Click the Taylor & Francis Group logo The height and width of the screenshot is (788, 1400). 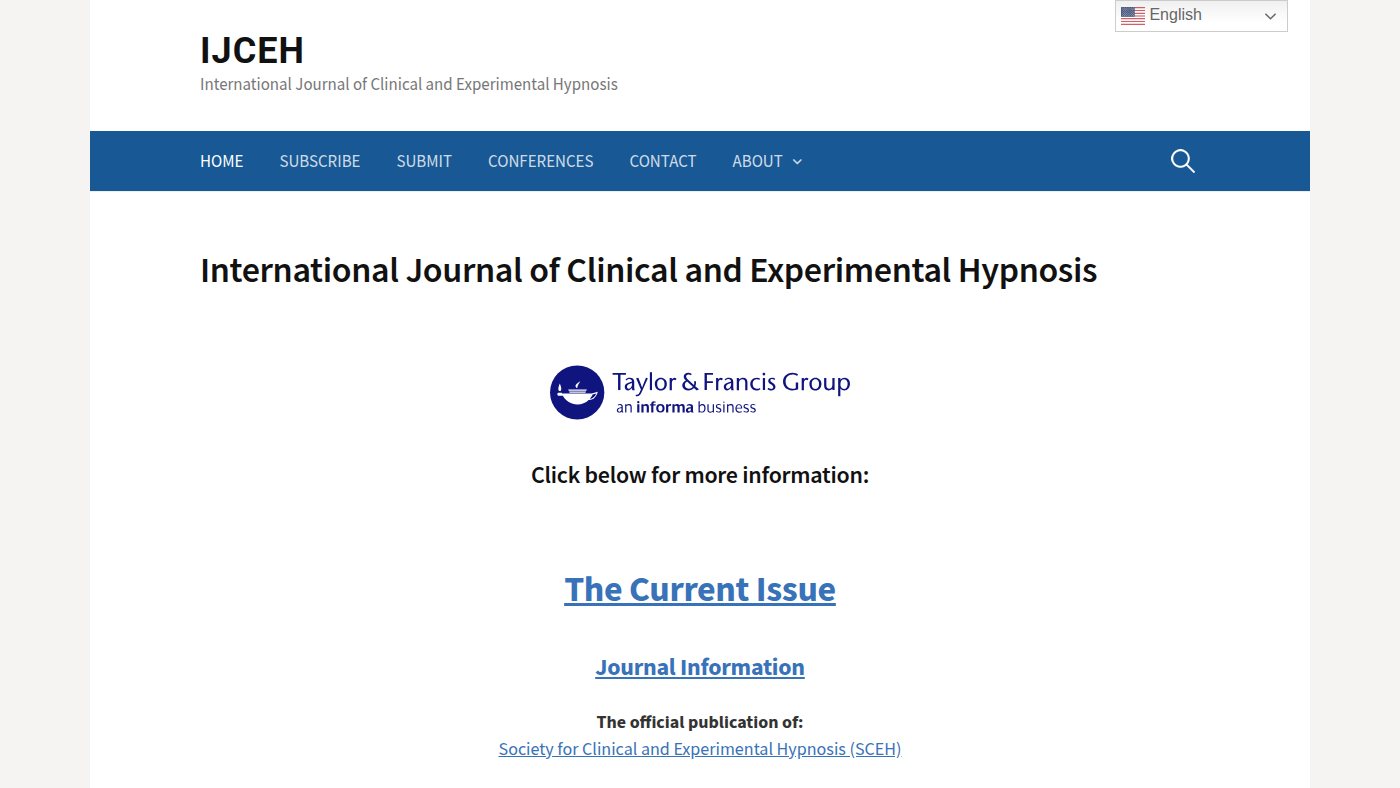(x=700, y=392)
